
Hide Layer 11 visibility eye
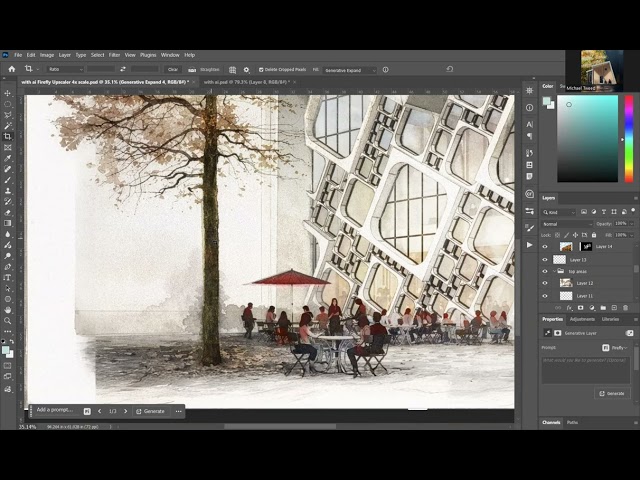(545, 296)
